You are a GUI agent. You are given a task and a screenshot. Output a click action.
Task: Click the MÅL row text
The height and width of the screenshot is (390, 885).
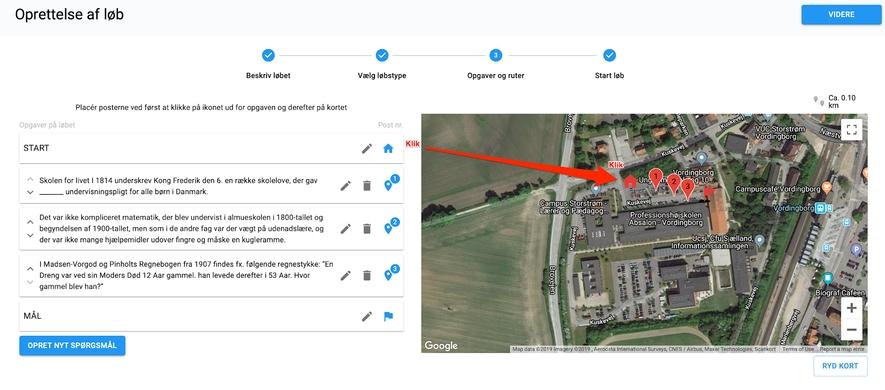(32, 316)
